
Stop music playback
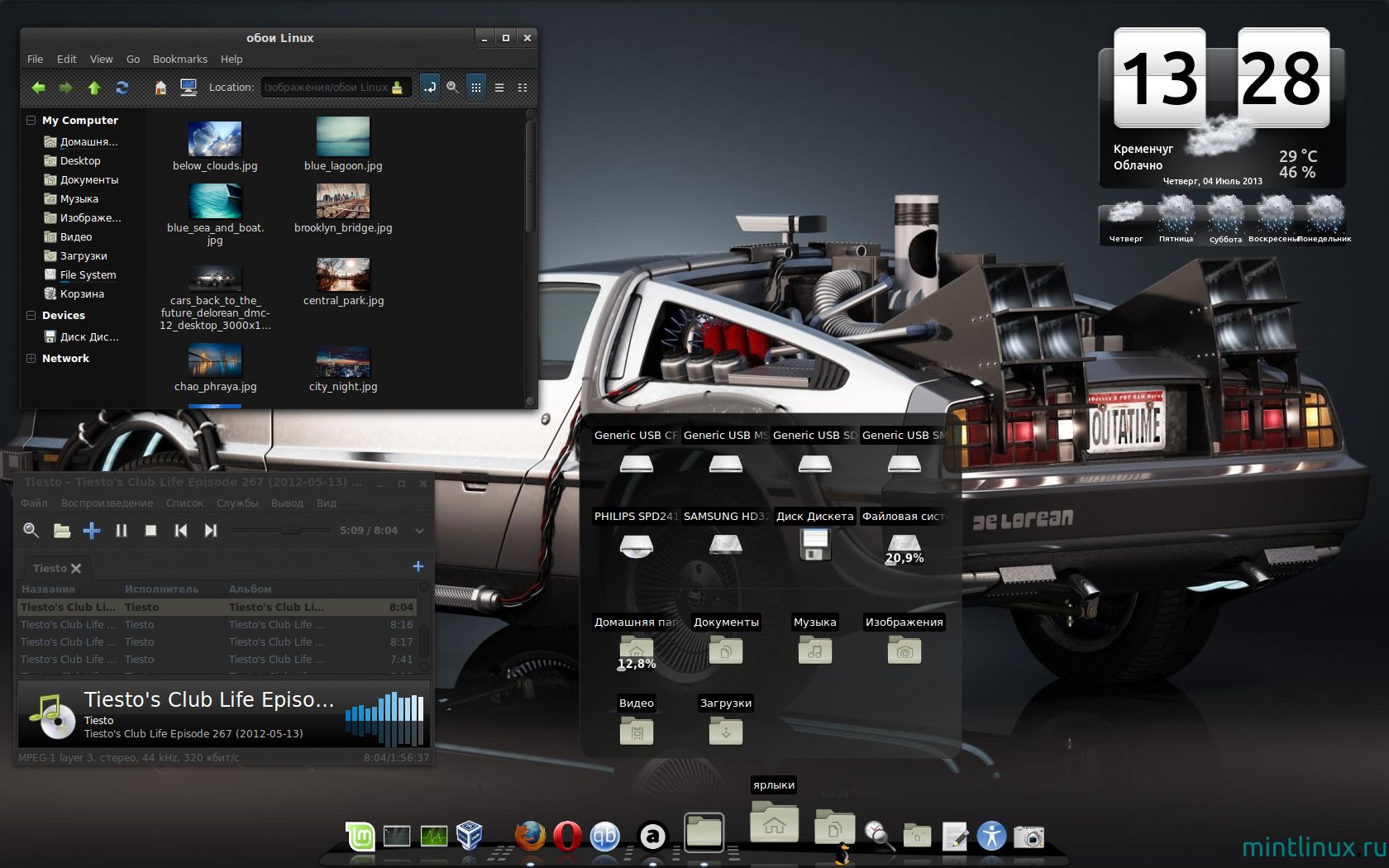point(151,531)
